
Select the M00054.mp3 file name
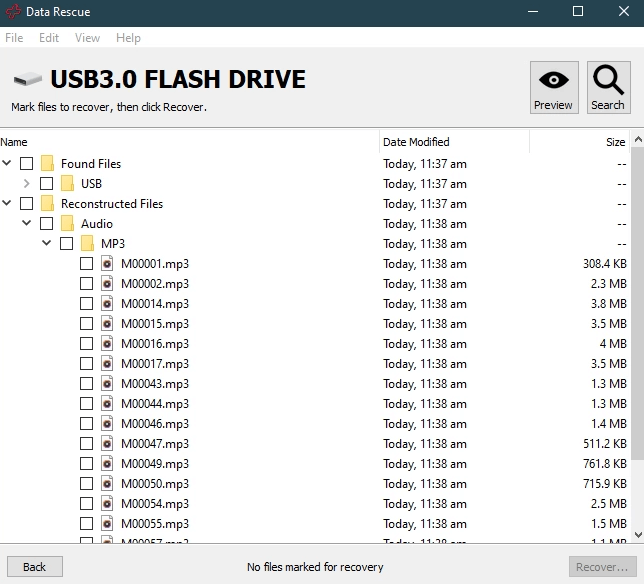point(155,504)
